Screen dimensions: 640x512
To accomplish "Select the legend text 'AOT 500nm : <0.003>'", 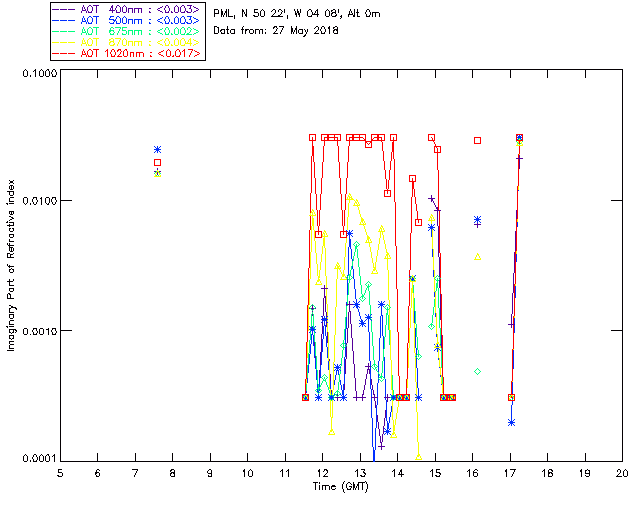I will click(140, 20).
